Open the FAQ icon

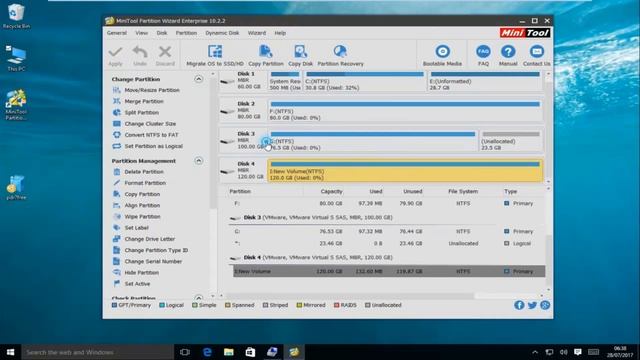click(x=483, y=51)
